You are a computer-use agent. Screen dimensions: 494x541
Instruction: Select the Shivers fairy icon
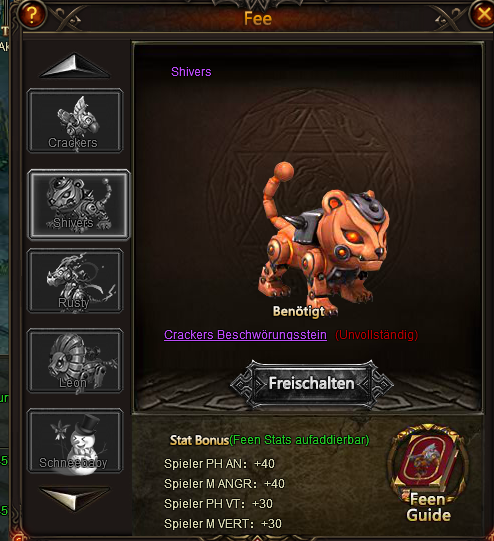(x=79, y=204)
